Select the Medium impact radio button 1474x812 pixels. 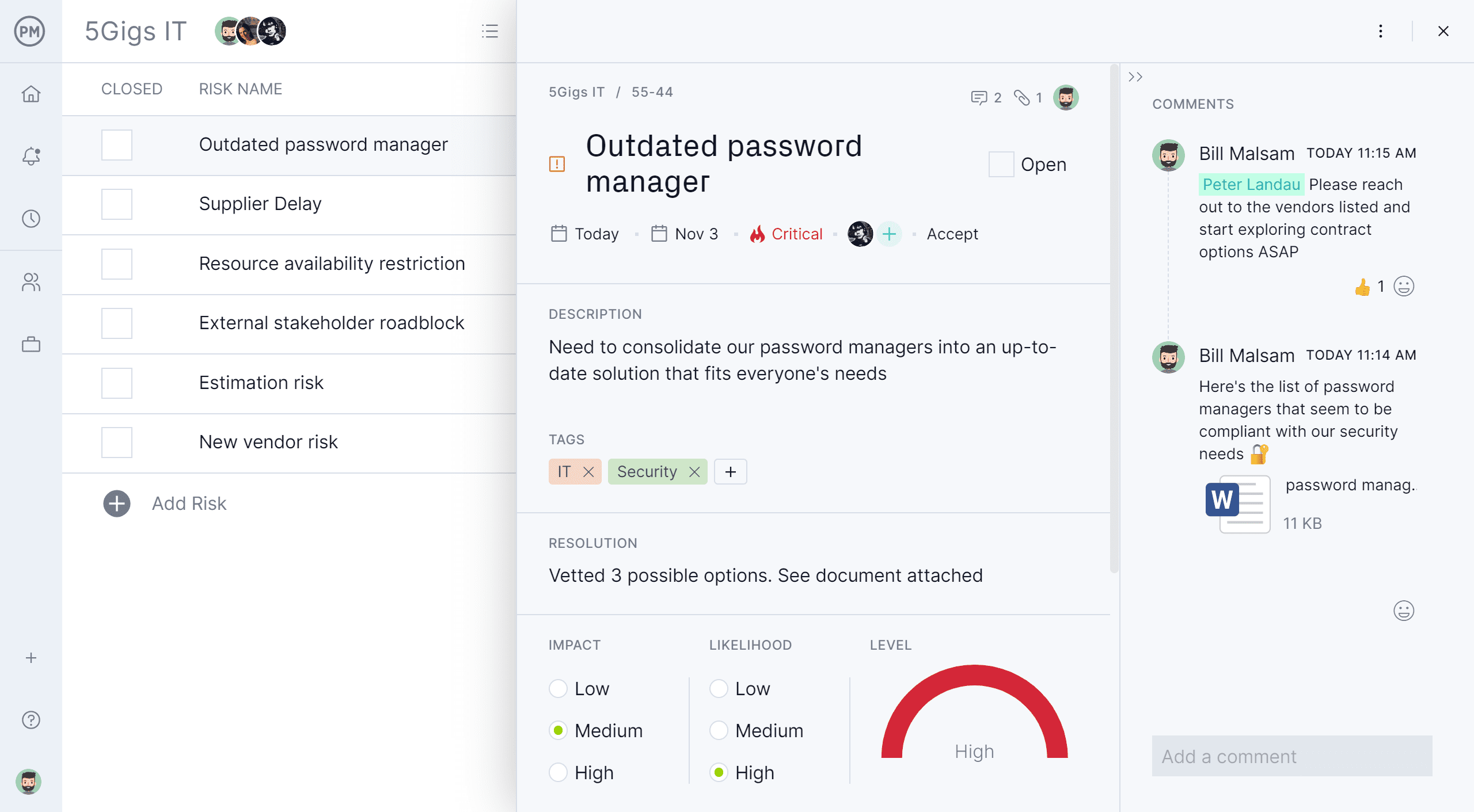(558, 731)
